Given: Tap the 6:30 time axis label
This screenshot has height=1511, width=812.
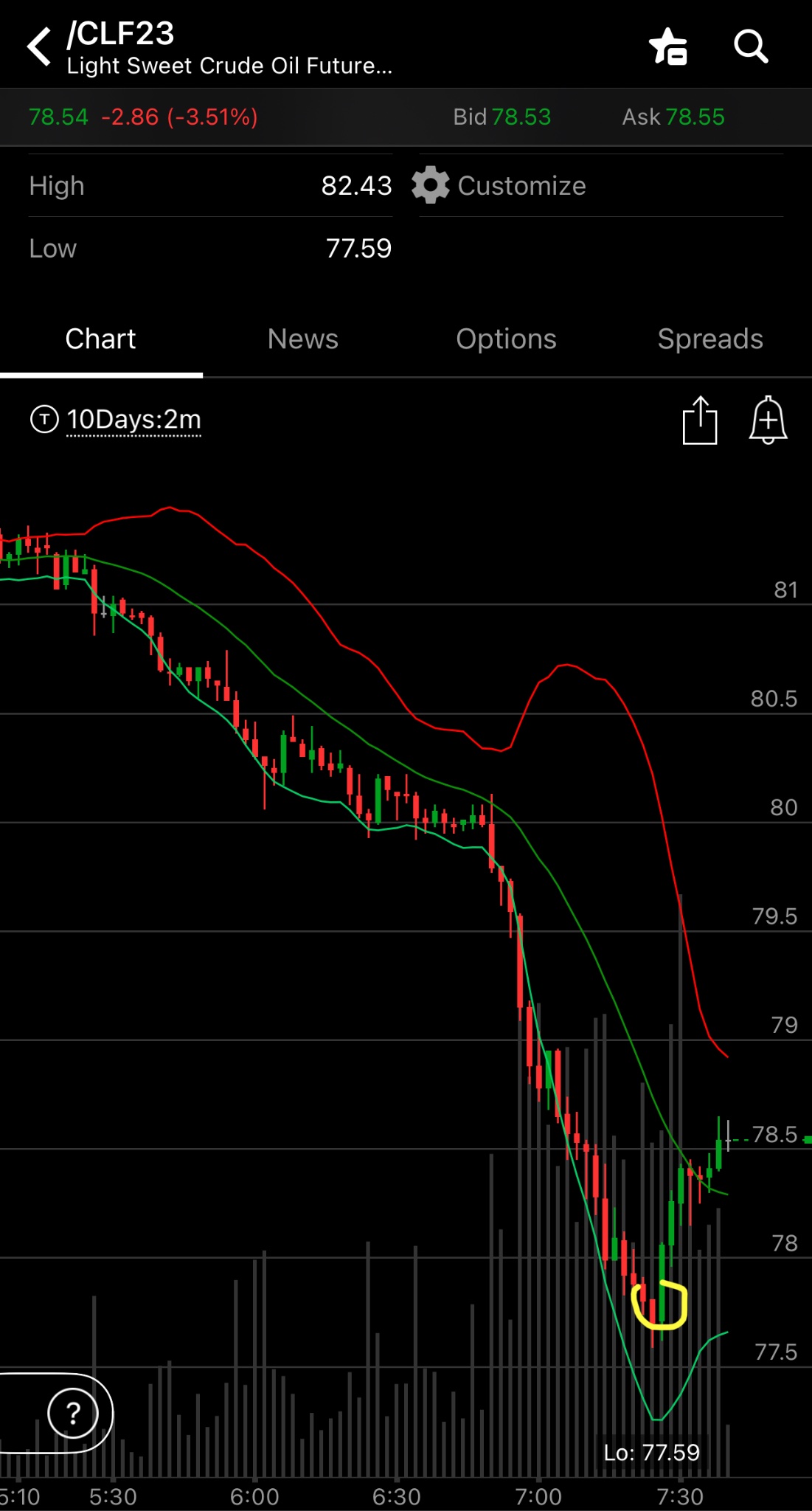Looking at the screenshot, I should click(x=397, y=1496).
